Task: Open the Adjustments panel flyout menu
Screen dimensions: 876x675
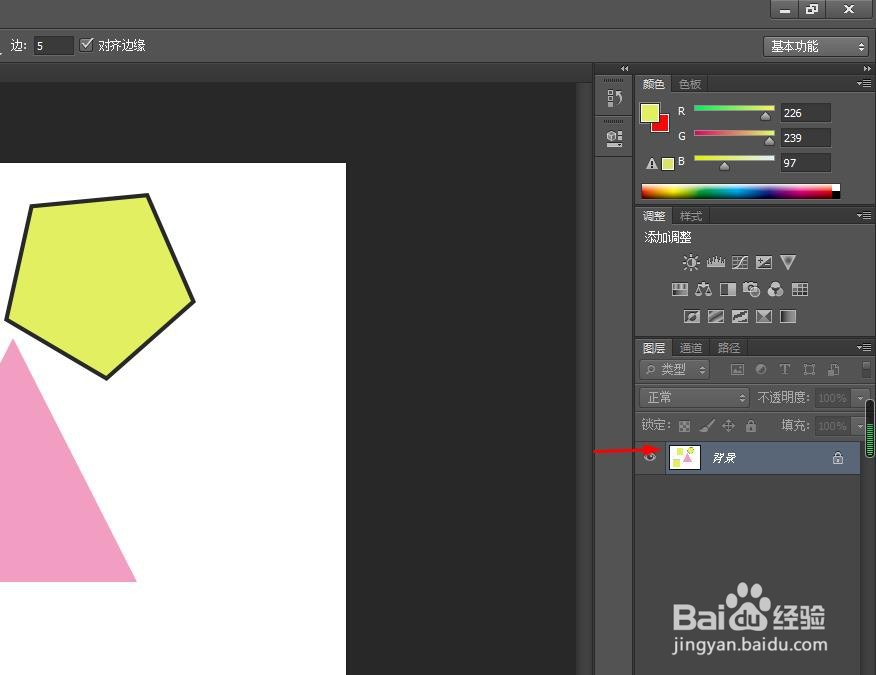Action: point(864,216)
